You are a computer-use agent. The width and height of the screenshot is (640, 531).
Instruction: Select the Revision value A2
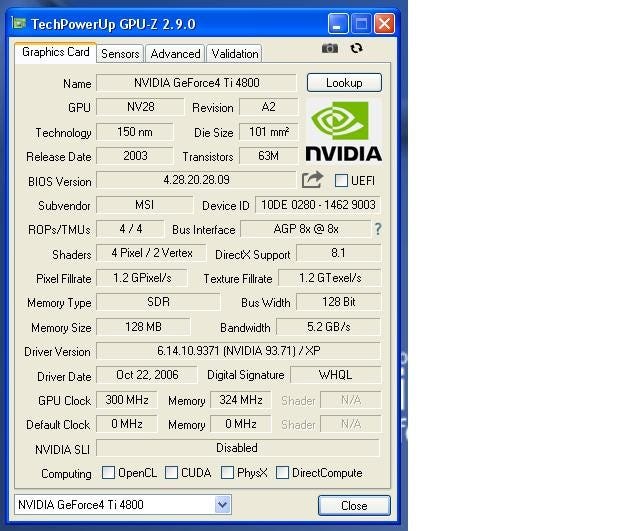[x=269, y=107]
